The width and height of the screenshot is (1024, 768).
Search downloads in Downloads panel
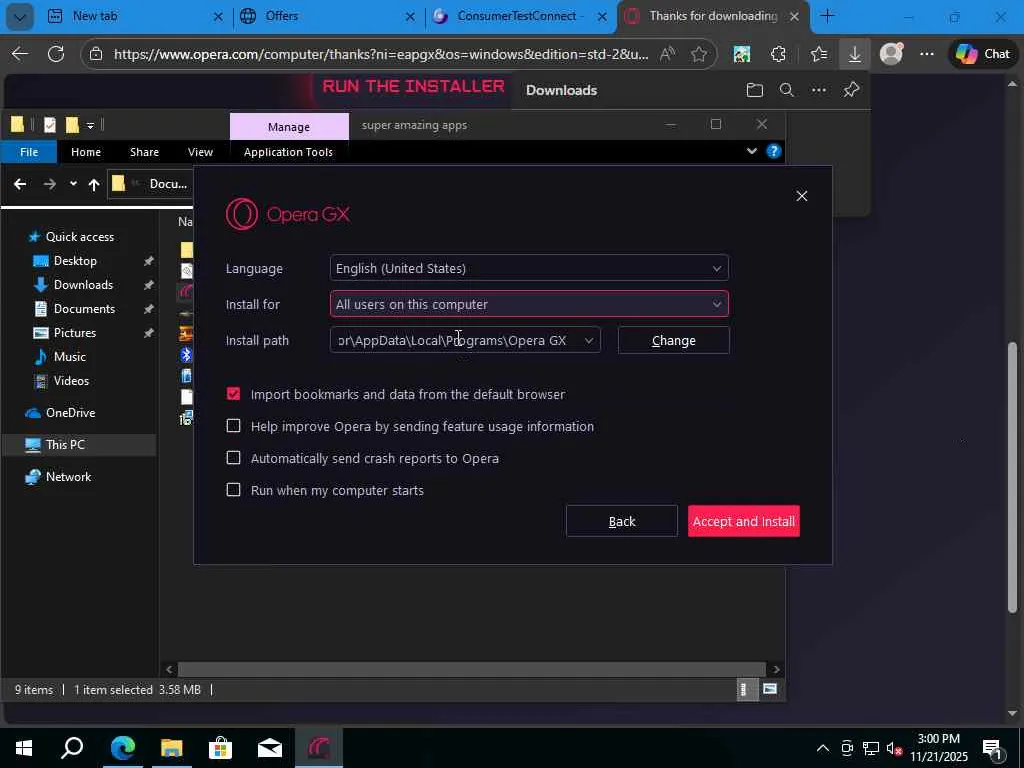(786, 90)
